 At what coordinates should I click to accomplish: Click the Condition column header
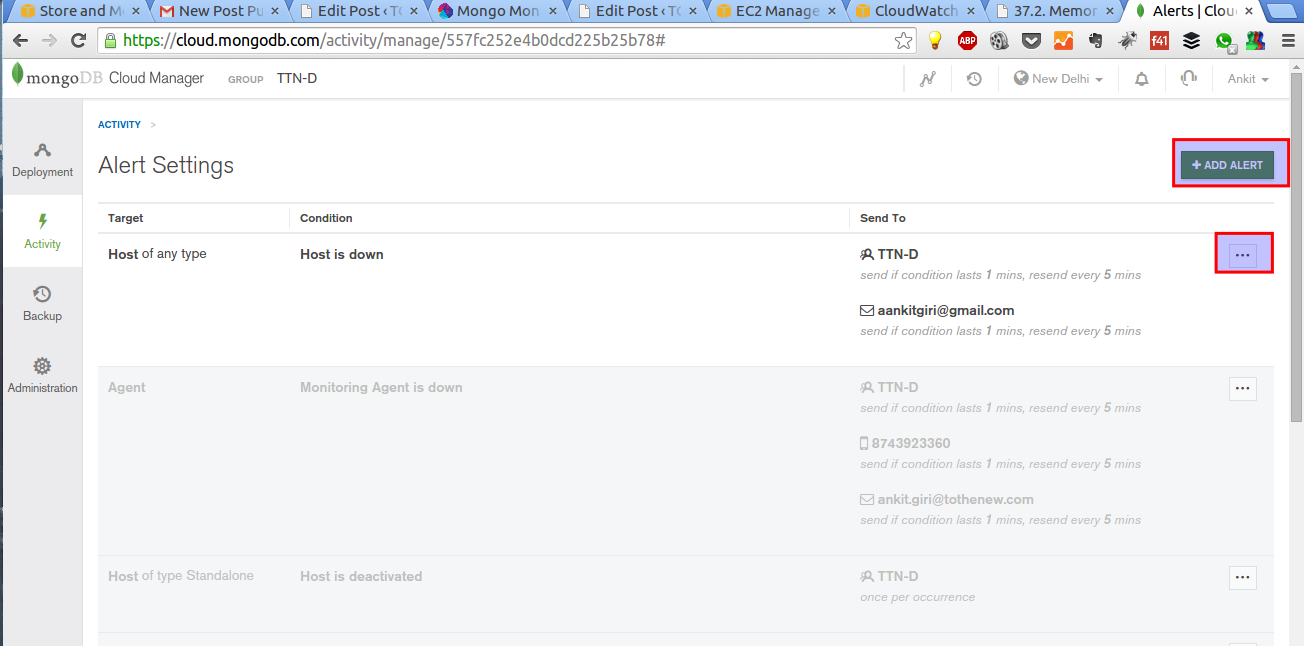coord(326,218)
